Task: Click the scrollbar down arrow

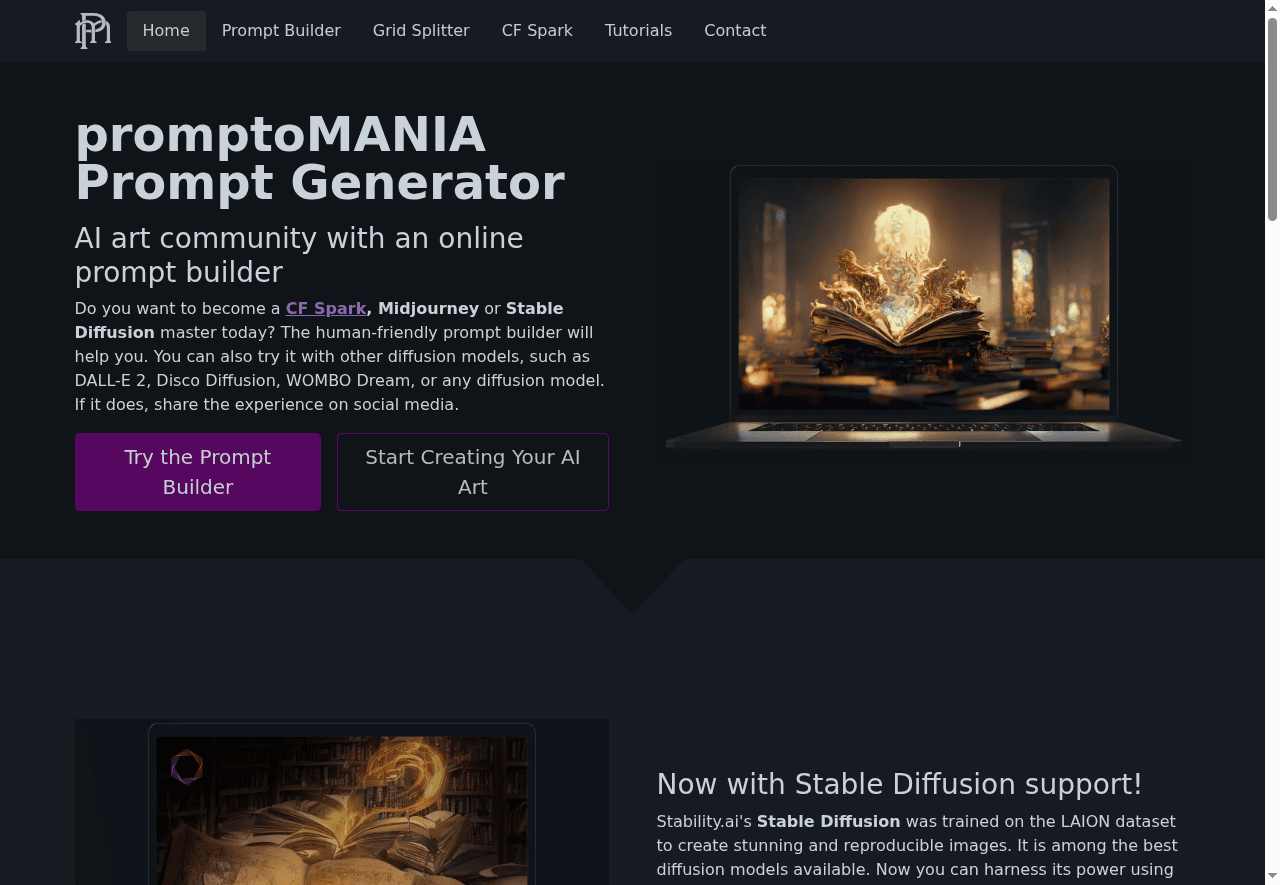Action: tap(1272, 877)
